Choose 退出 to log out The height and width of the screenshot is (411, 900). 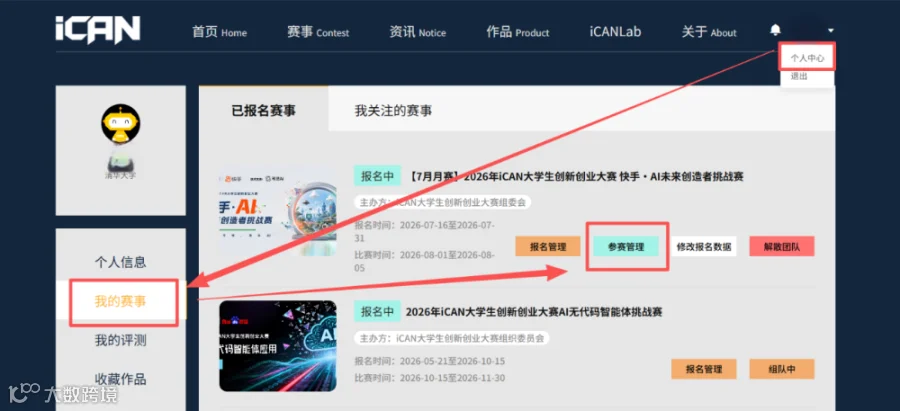point(799,76)
